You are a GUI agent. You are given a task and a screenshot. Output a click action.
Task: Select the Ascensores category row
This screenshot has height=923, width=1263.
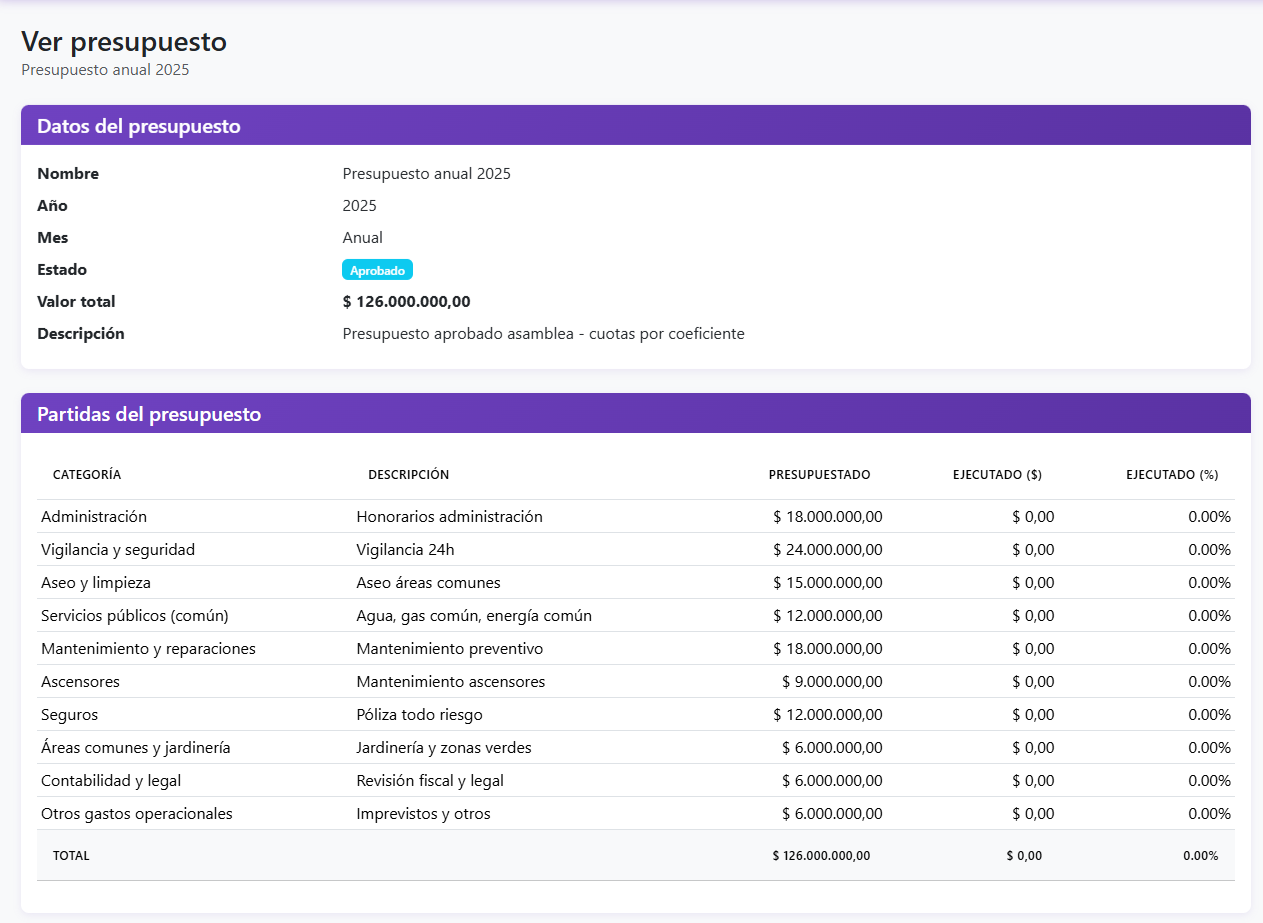click(x=636, y=682)
